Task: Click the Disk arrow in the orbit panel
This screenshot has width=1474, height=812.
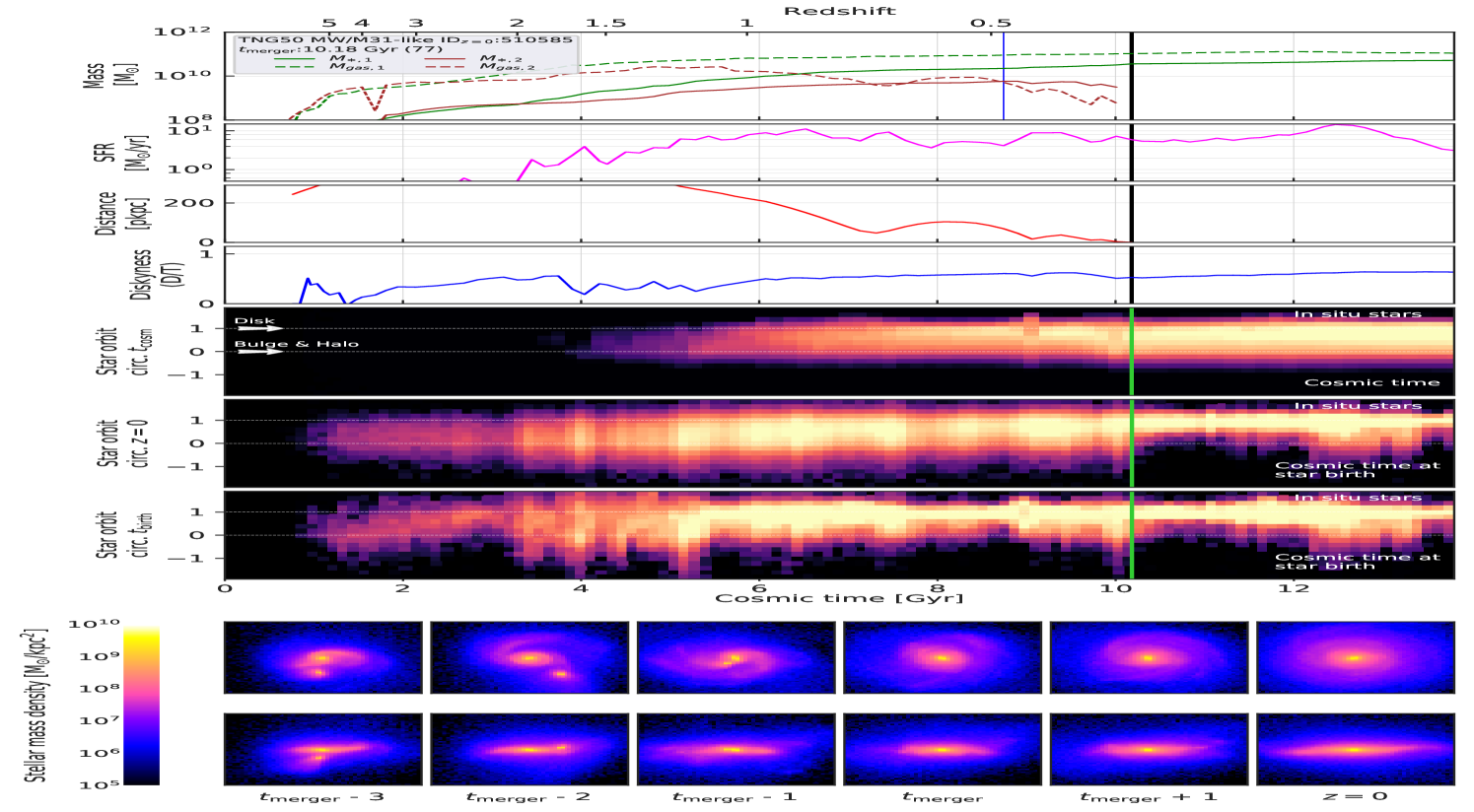Action: (259, 328)
